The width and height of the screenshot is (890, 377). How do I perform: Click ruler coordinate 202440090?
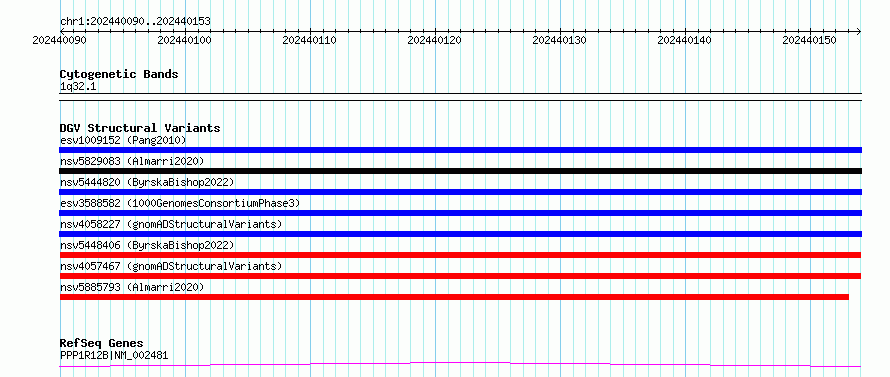[60, 40]
